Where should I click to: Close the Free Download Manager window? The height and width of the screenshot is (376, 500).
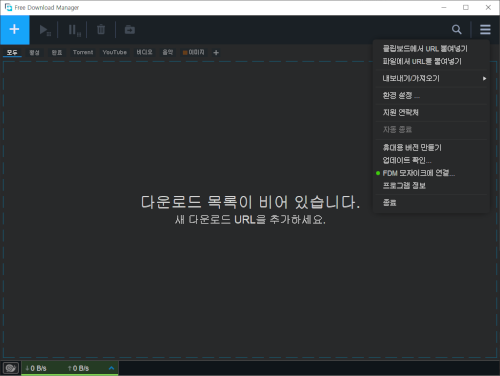pyautogui.click(x=488, y=7)
